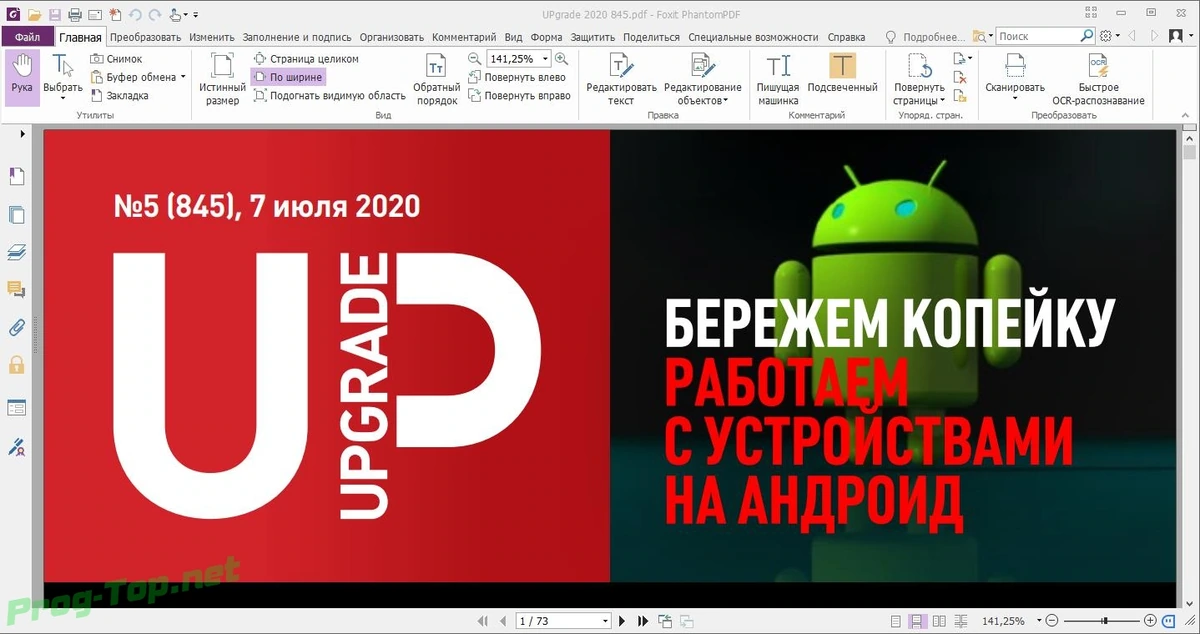This screenshot has width=1200, height=634.
Task: Open Редактировать текст edit text tool
Action: 621,79
